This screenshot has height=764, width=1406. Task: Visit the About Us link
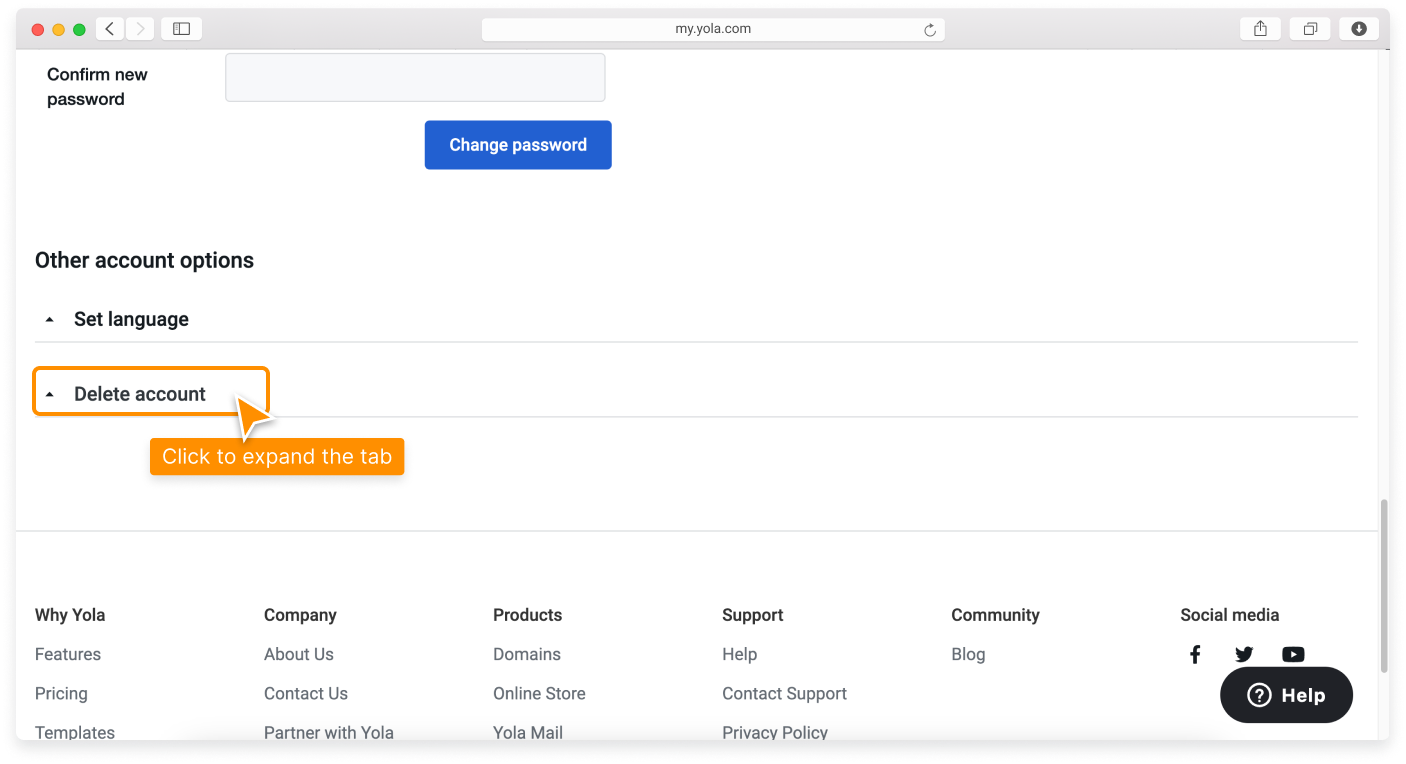tap(299, 654)
